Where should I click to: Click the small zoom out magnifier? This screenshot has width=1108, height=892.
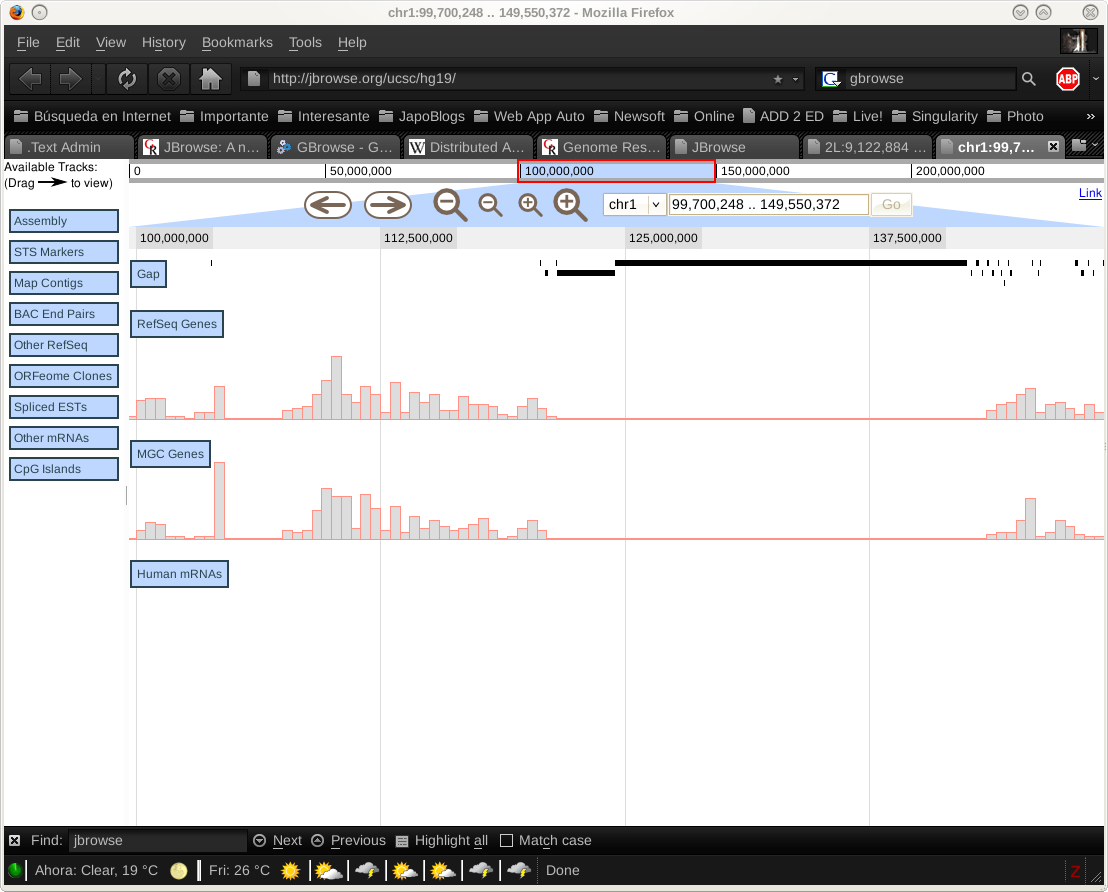(490, 205)
